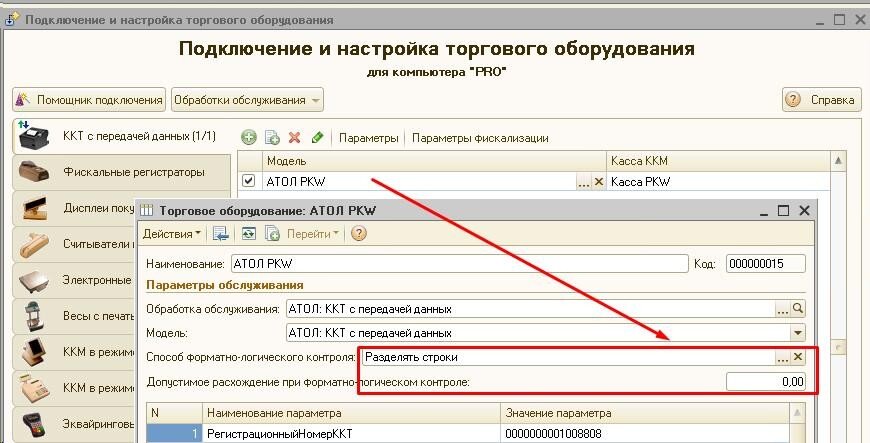Click the copy equipment row icon
The width and height of the screenshot is (870, 443).
tap(272, 138)
